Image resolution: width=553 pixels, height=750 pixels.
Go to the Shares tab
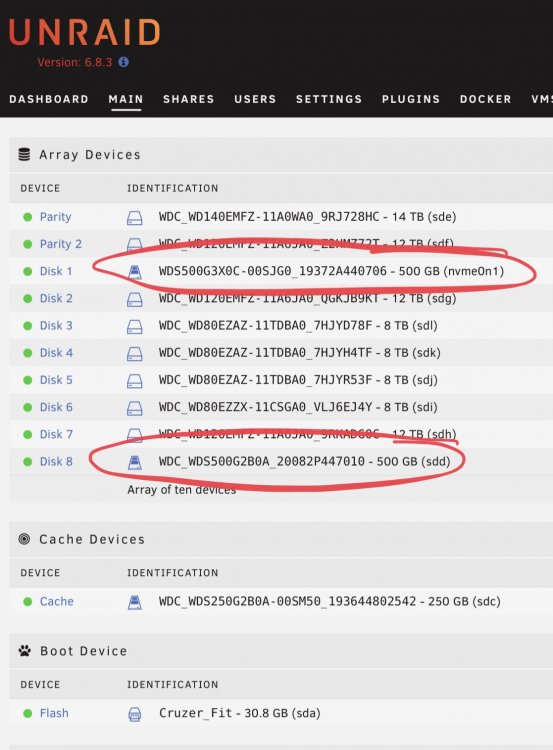188,99
